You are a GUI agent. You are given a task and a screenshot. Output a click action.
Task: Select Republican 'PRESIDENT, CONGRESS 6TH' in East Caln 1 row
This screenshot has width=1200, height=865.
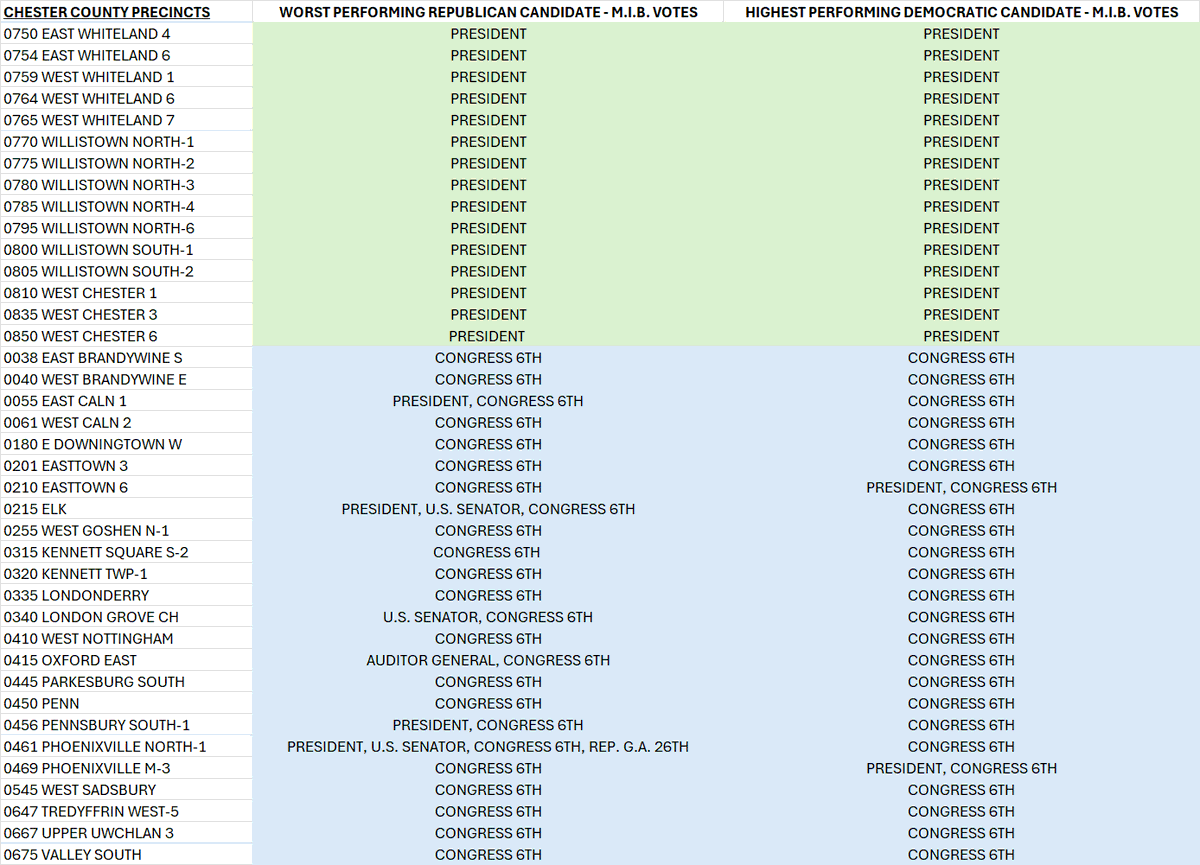(x=488, y=401)
